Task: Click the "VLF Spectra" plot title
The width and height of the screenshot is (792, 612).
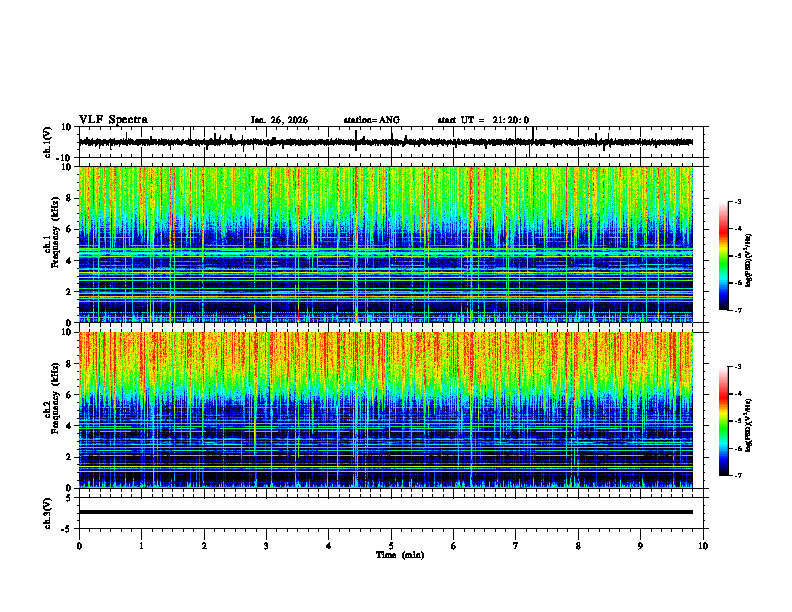Action: coord(113,120)
